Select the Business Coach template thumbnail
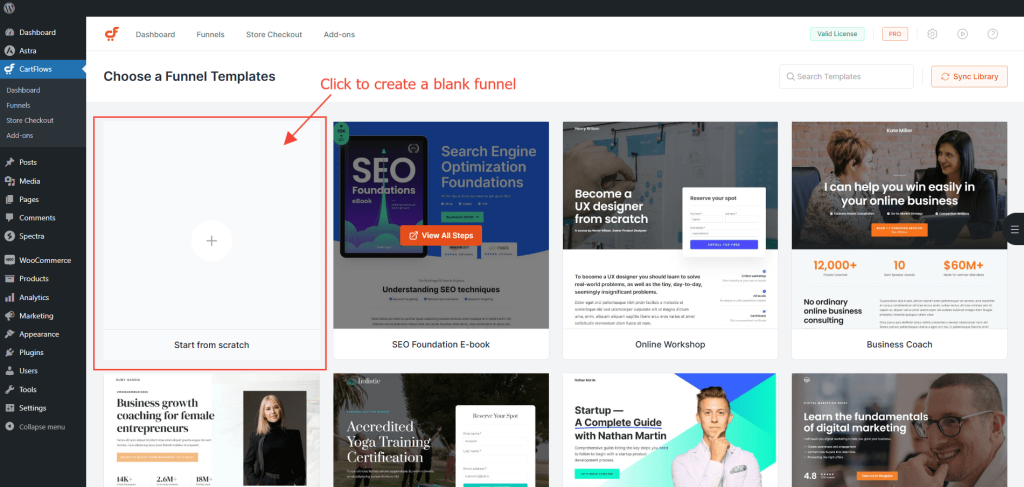The height and width of the screenshot is (487, 1024). tap(898, 225)
